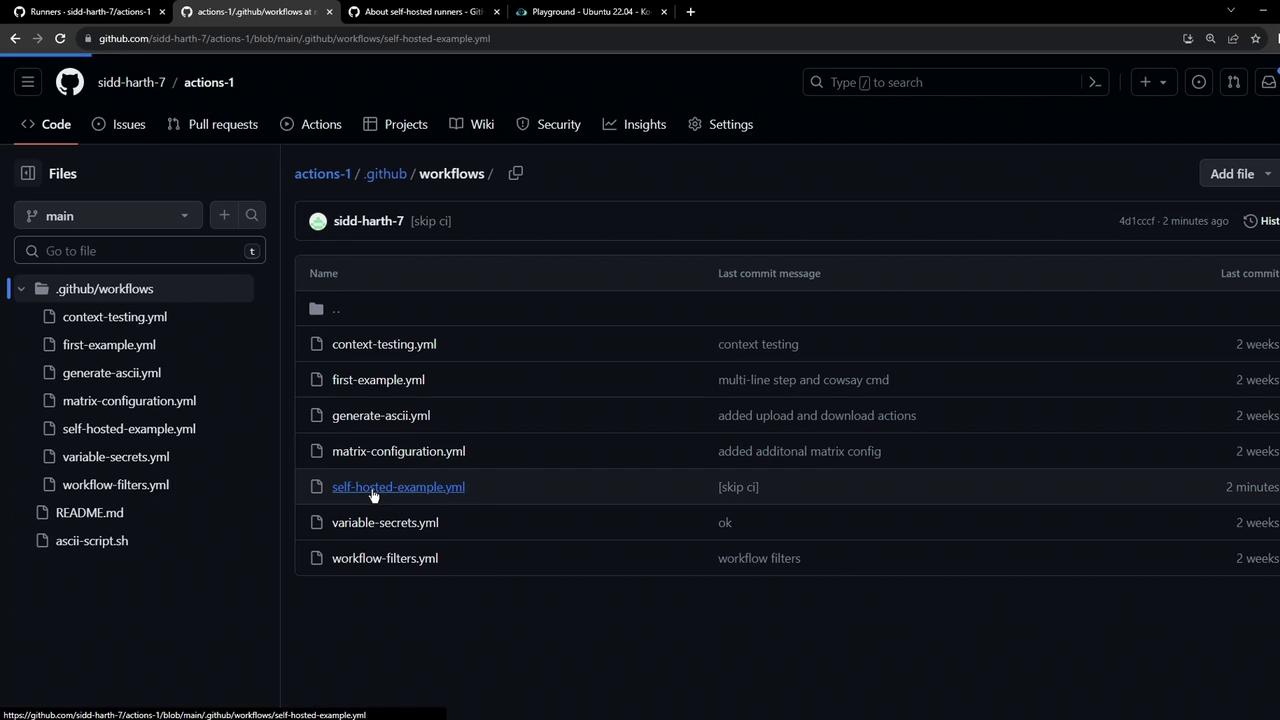
Task: Reload the page in browser
Action: click(60, 38)
